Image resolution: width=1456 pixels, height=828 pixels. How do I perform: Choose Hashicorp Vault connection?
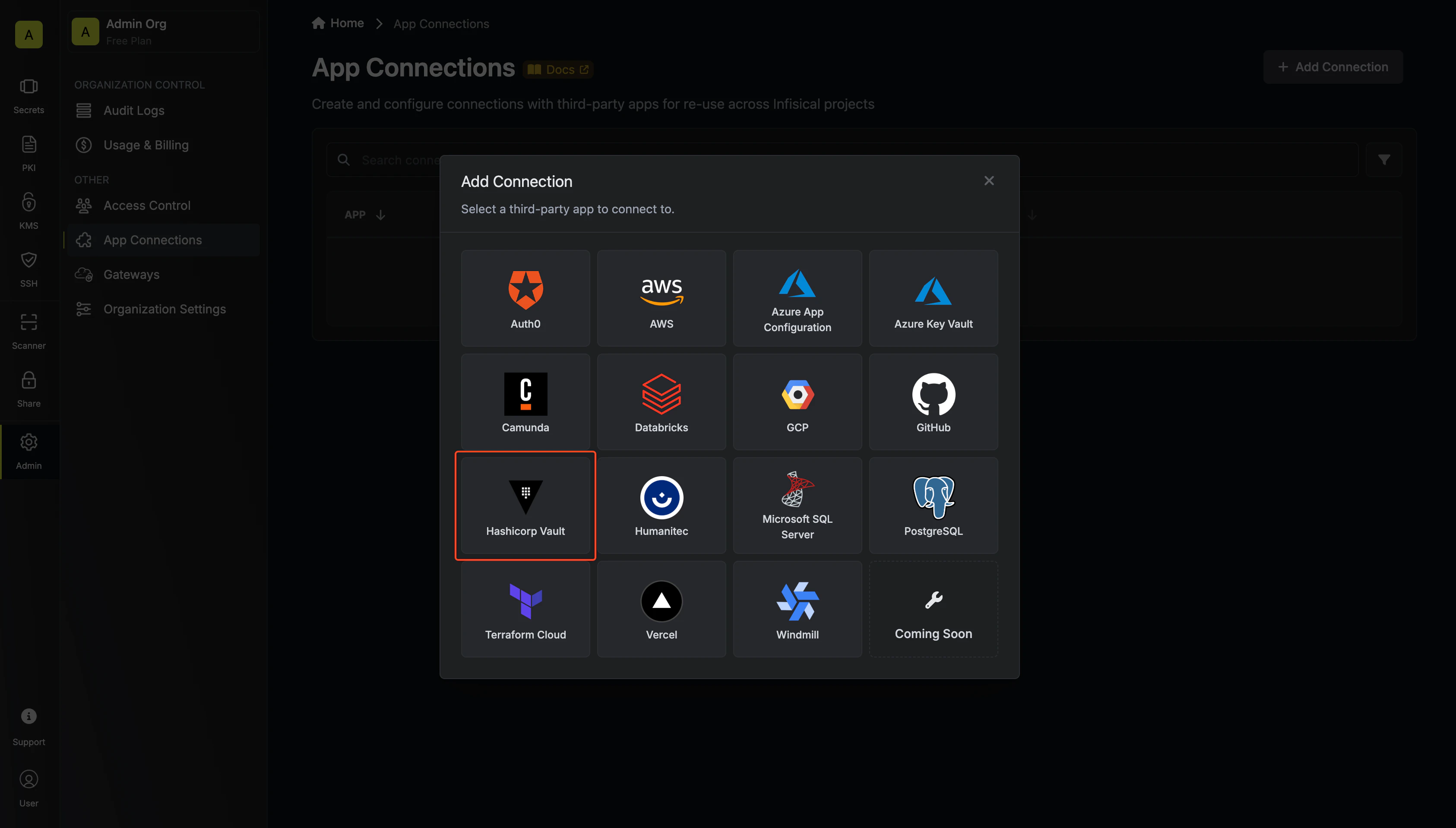coord(525,506)
